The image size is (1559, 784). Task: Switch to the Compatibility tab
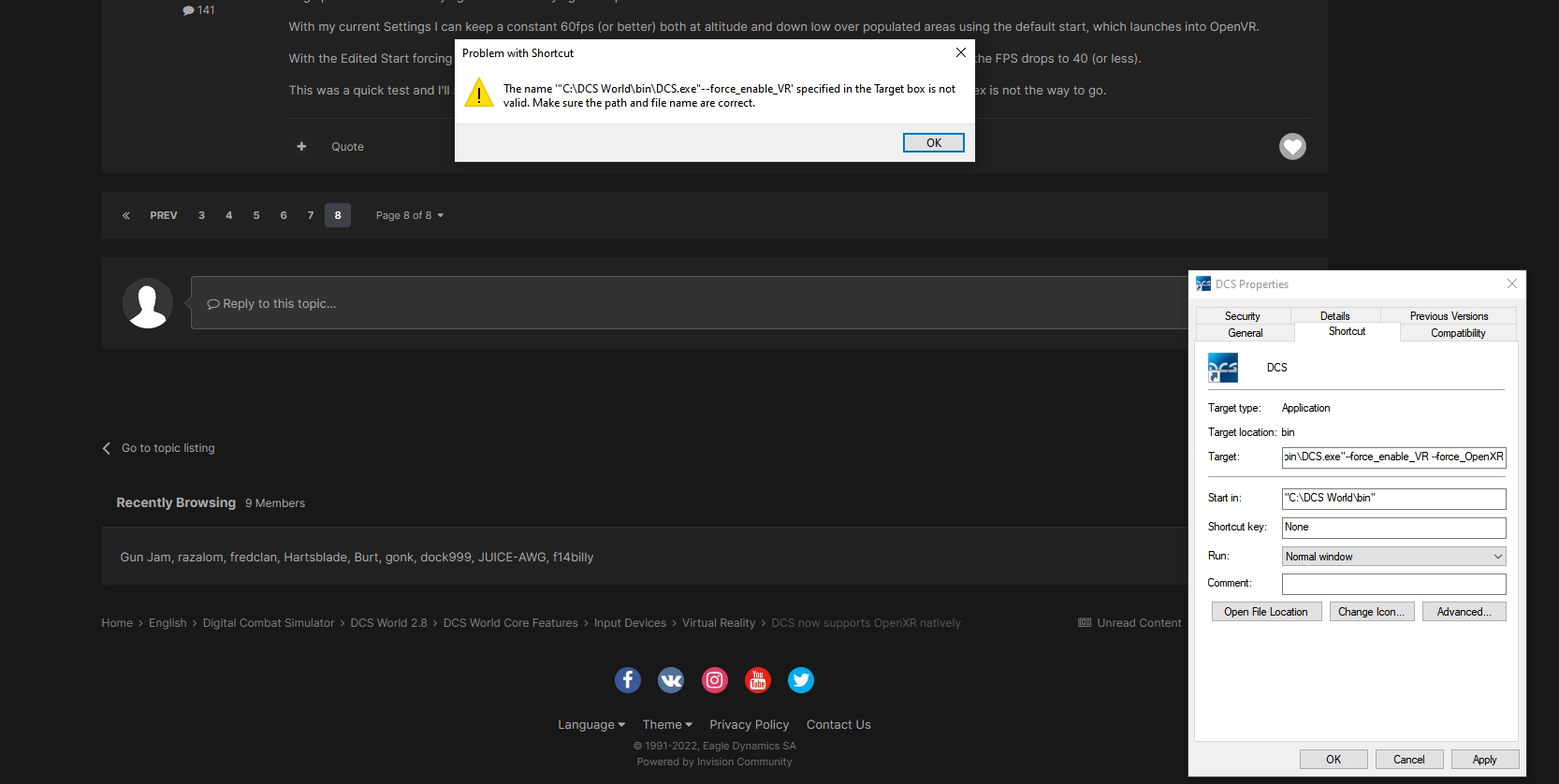(x=1458, y=333)
